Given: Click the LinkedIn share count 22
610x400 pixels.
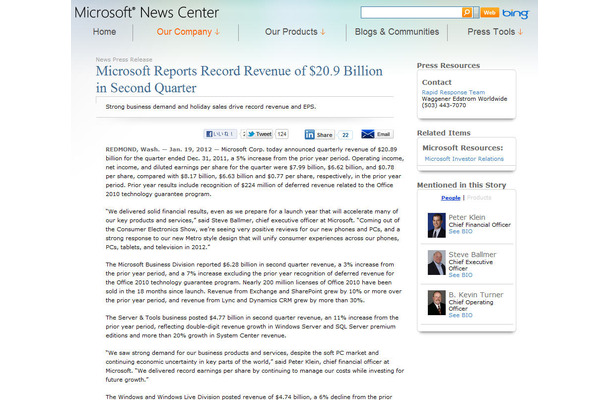Looking at the screenshot, I should coord(345,135).
